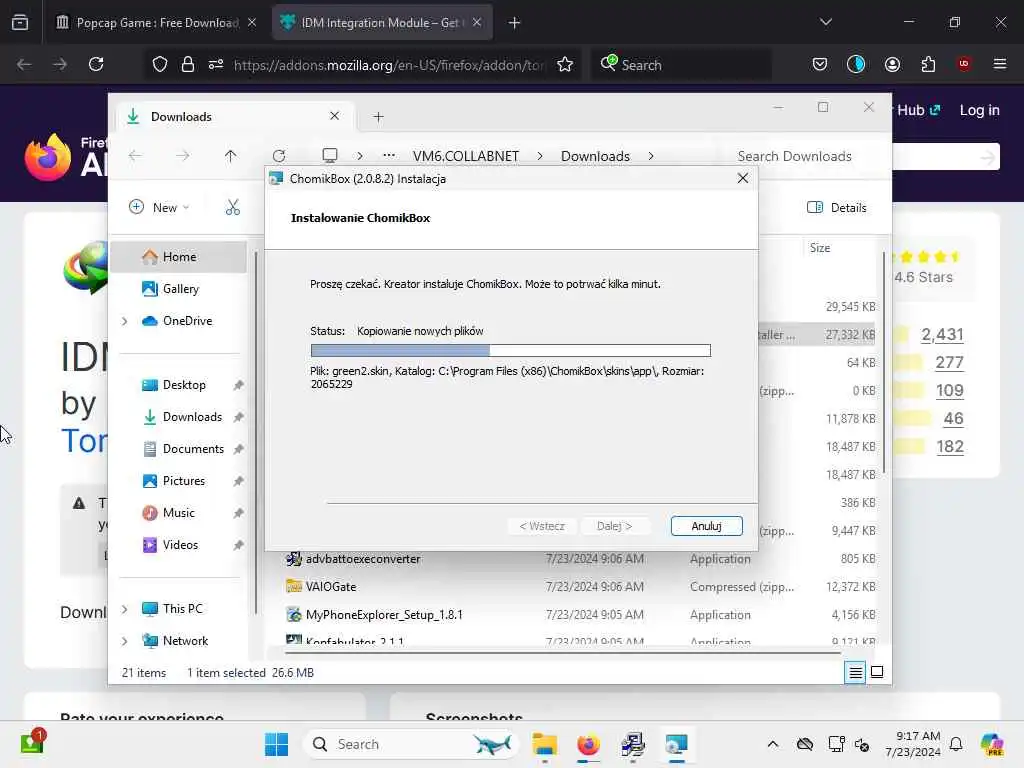
Task: Open a new Firefox tab
Action: pyautogui.click(x=515, y=23)
